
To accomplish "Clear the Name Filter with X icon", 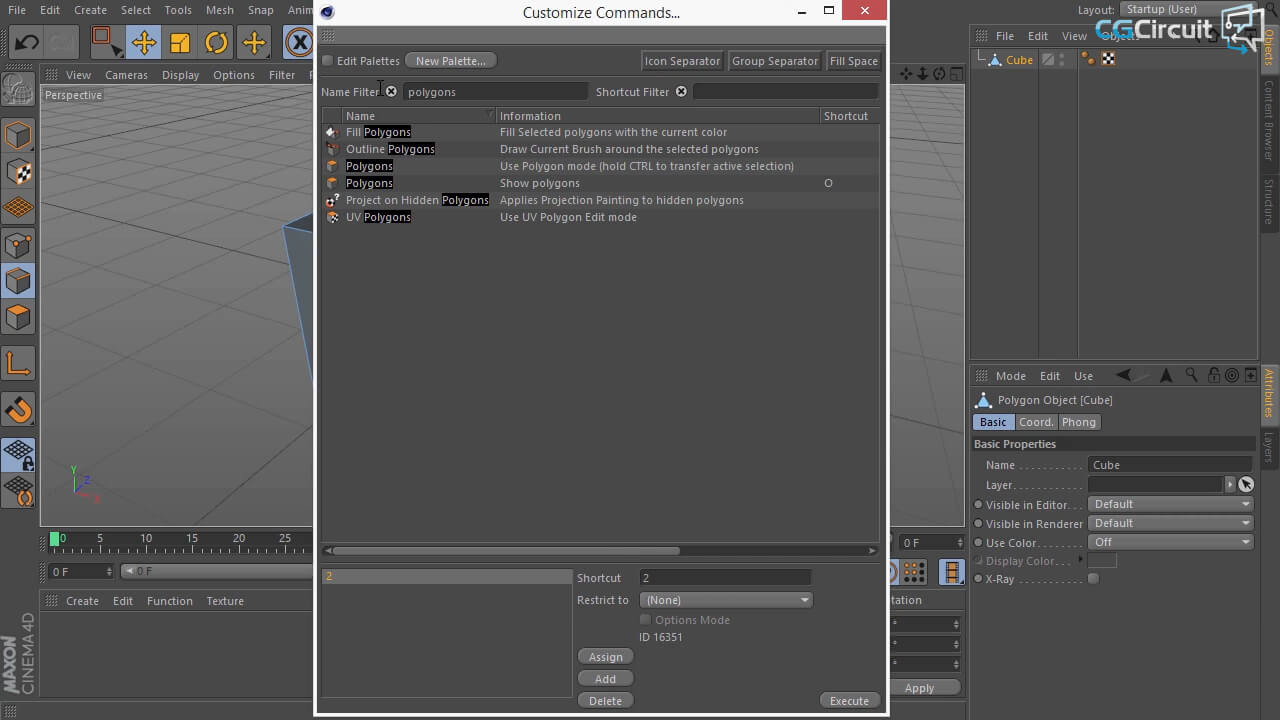I will tap(391, 91).
